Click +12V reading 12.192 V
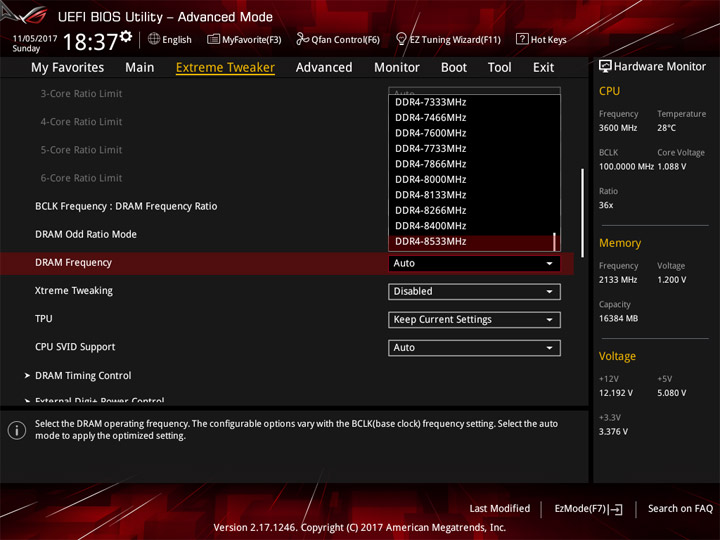 pos(616,393)
